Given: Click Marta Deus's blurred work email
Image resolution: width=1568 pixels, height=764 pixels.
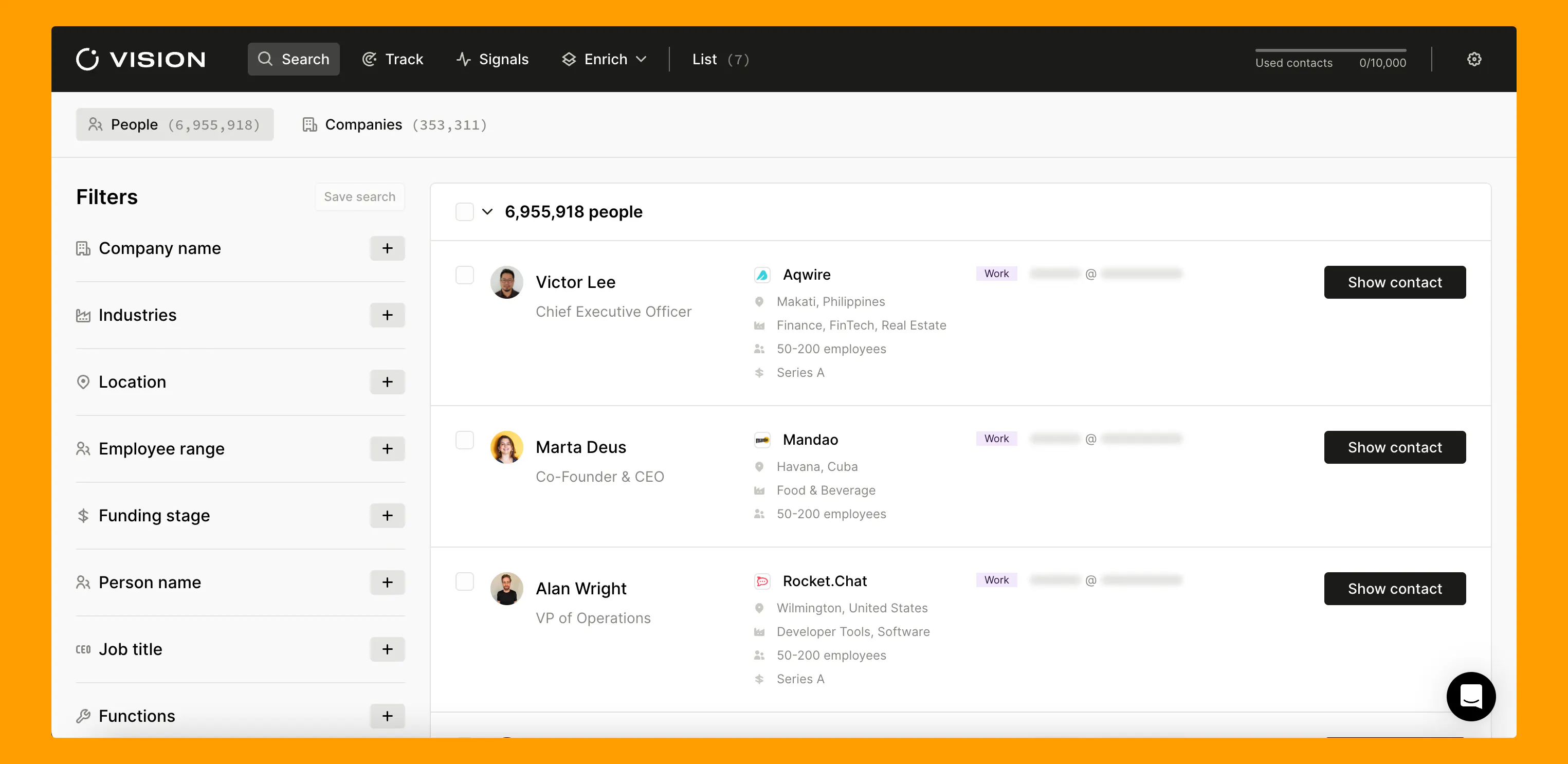Looking at the screenshot, I should [1106, 439].
